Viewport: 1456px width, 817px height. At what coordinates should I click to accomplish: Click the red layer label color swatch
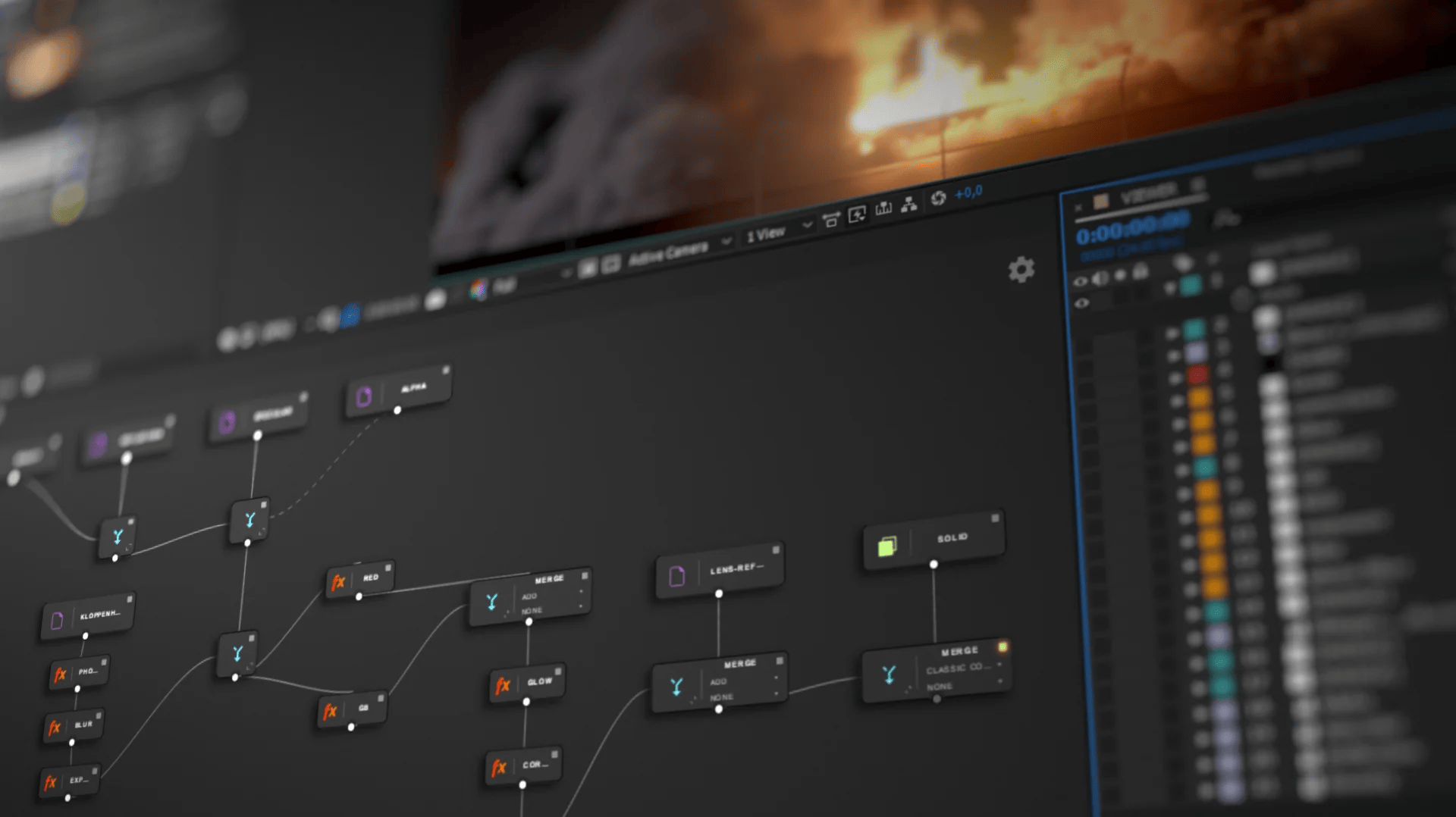tap(1197, 374)
